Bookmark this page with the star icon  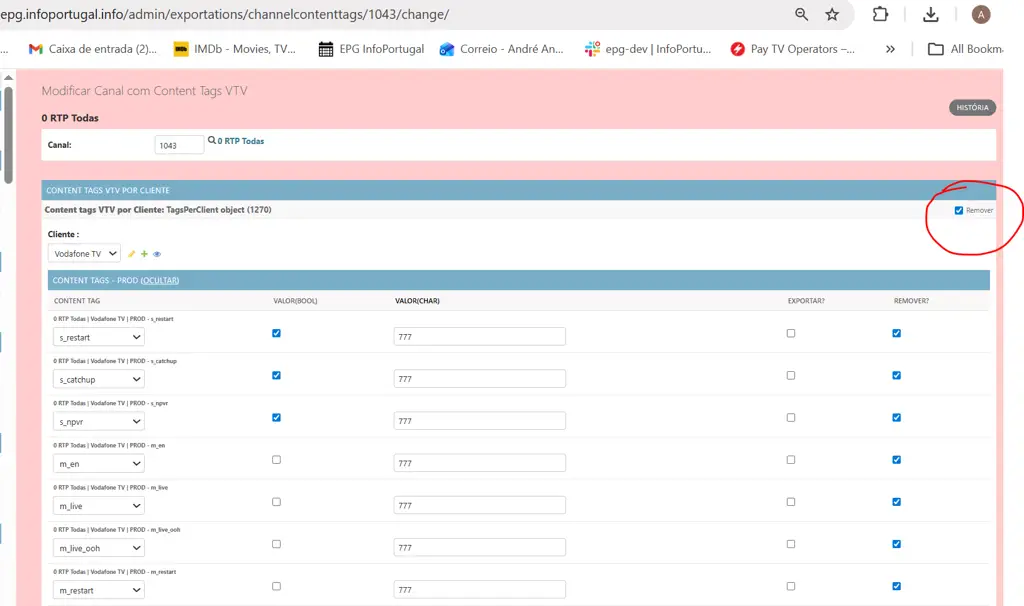point(832,14)
